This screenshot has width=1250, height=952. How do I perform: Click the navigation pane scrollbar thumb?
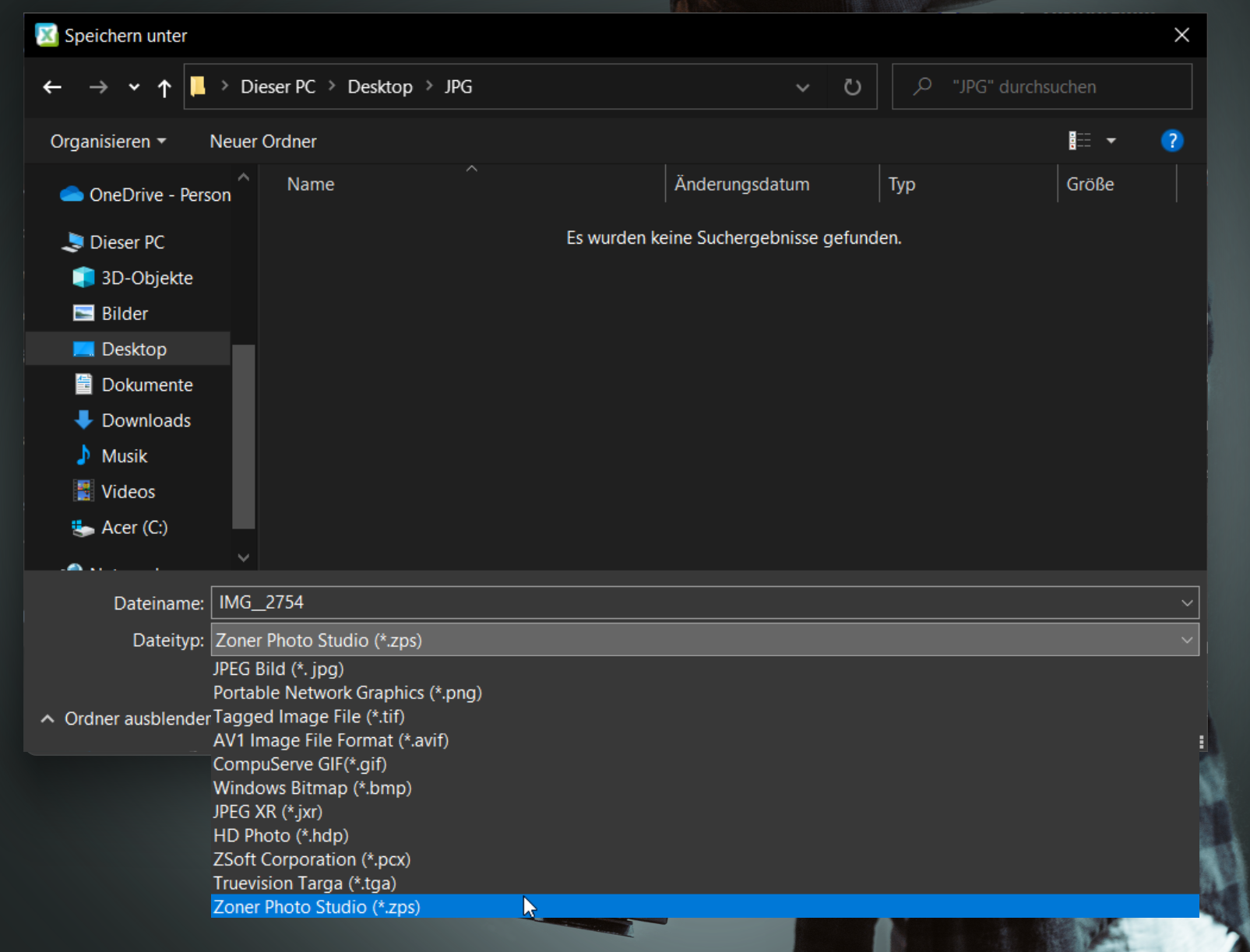(244, 436)
